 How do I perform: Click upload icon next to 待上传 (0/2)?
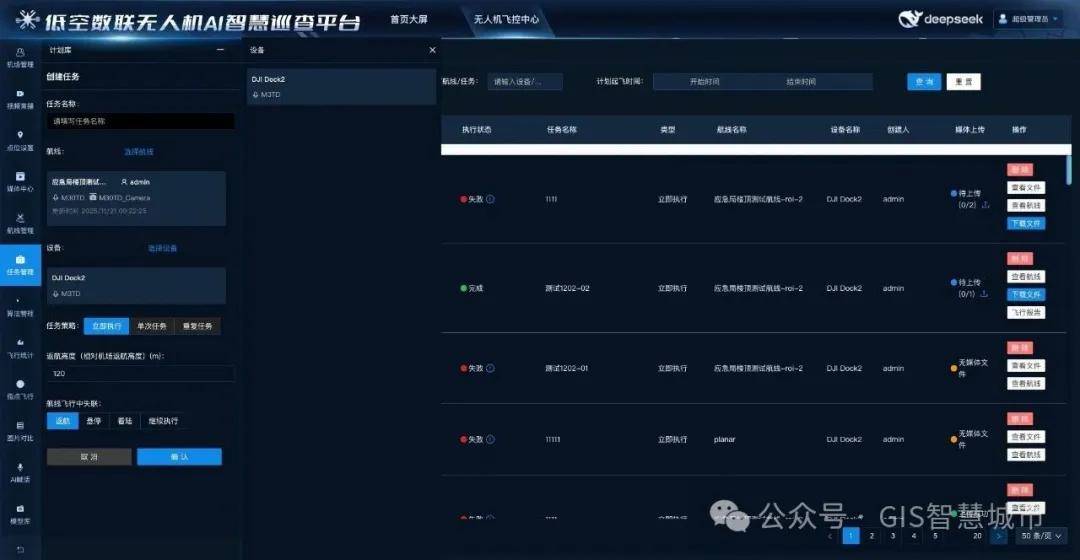(x=986, y=205)
